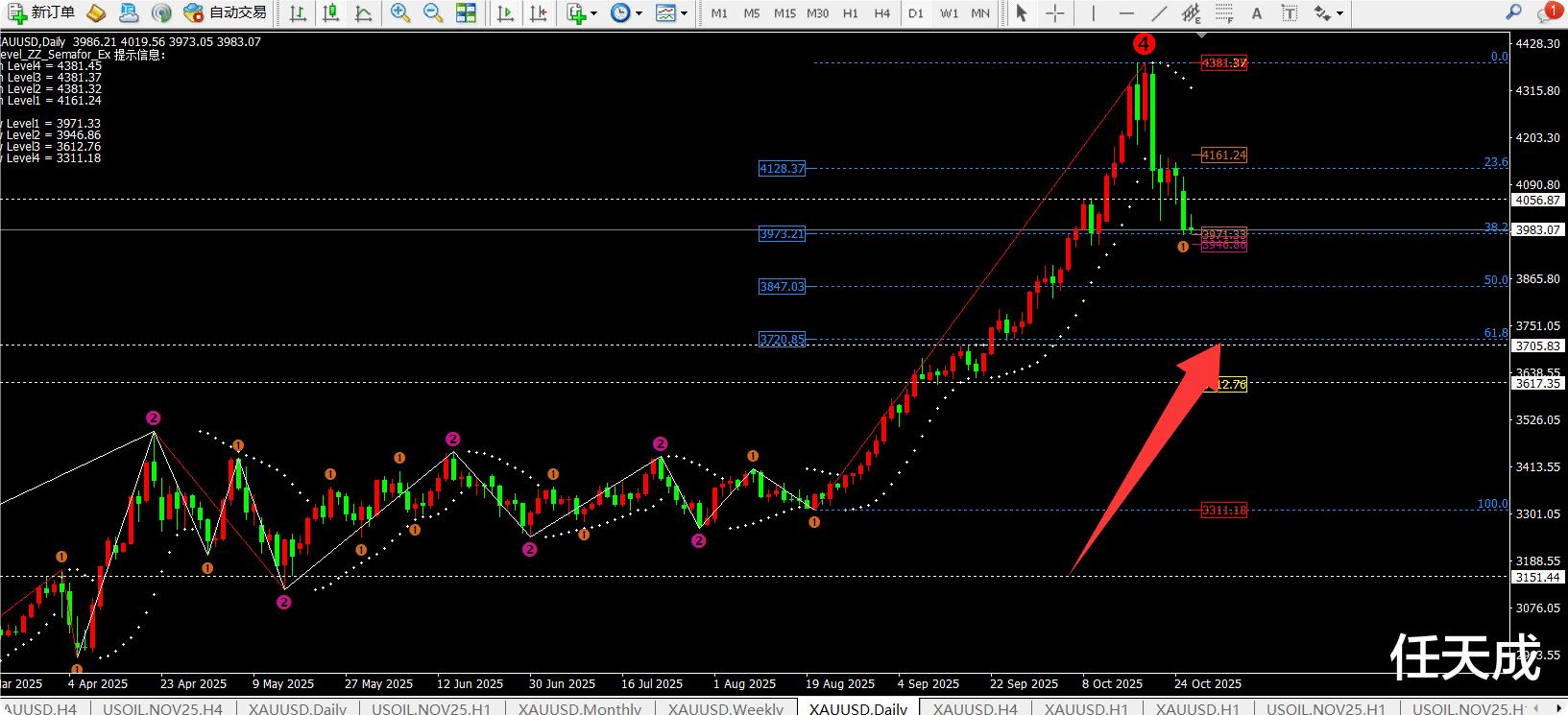Select the MN timeframe
Screen dimensions: 1568x715
click(980, 13)
